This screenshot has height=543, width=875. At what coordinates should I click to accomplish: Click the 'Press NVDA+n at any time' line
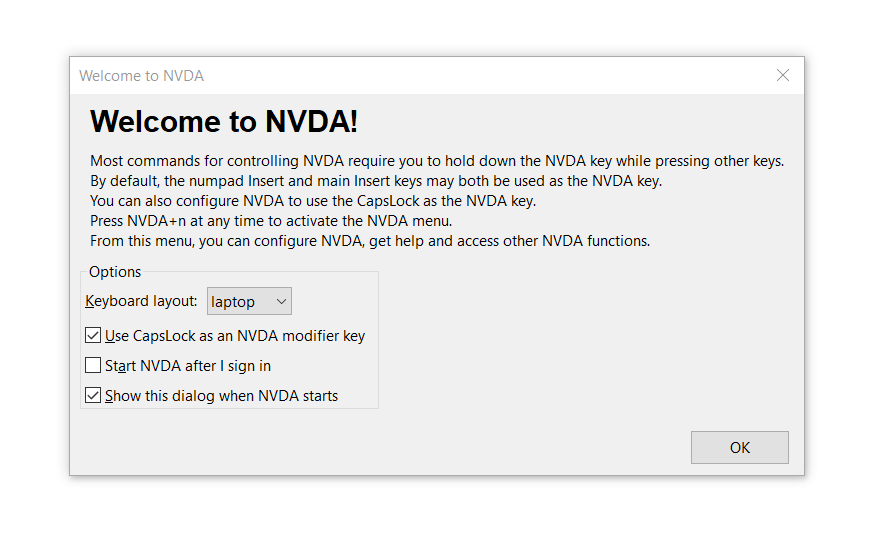pyautogui.click(x=271, y=221)
